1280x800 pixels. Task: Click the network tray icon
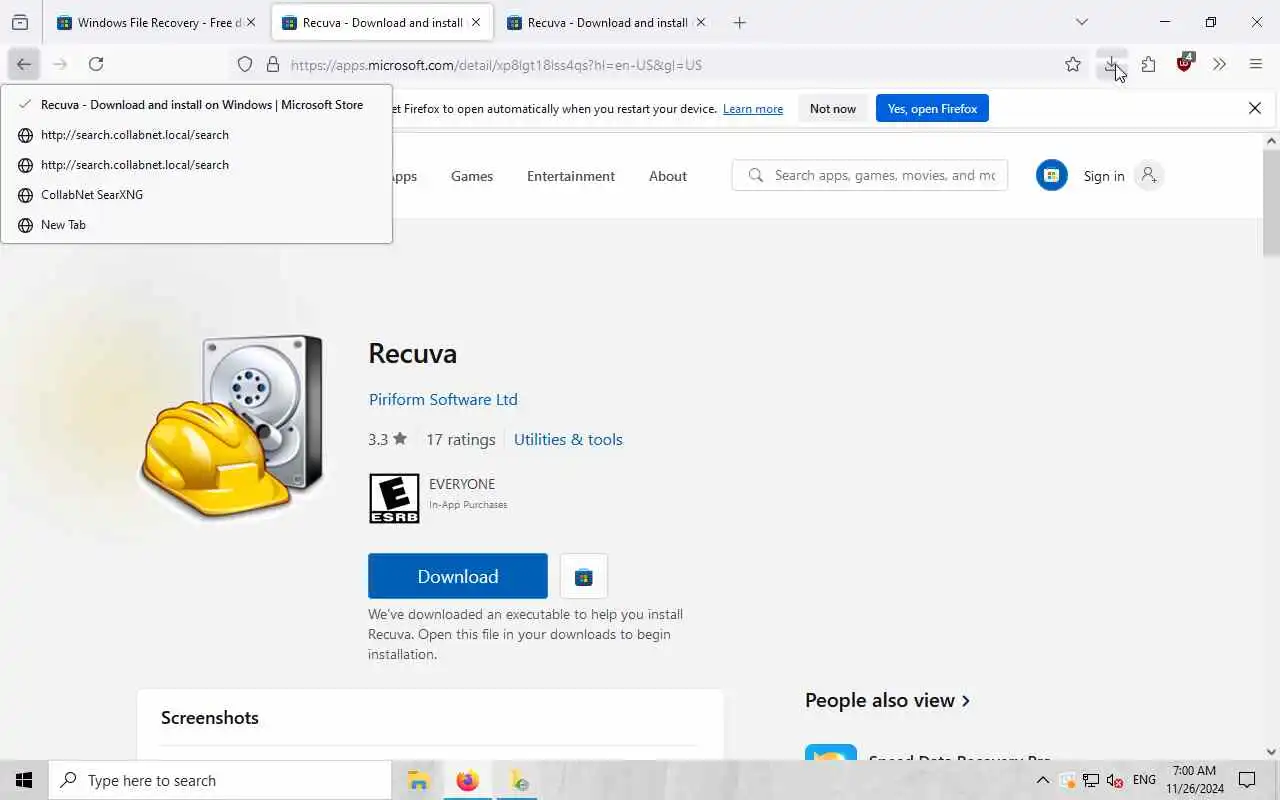tap(1091, 780)
